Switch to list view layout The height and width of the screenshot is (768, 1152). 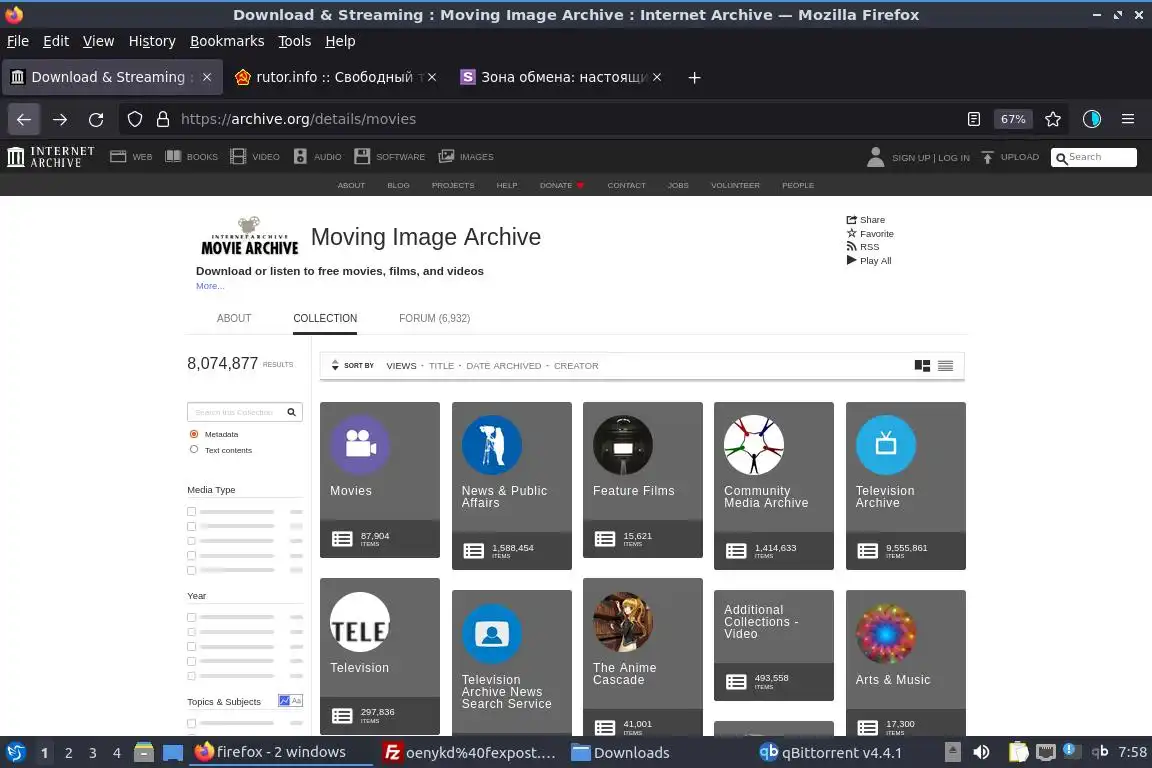(946, 365)
